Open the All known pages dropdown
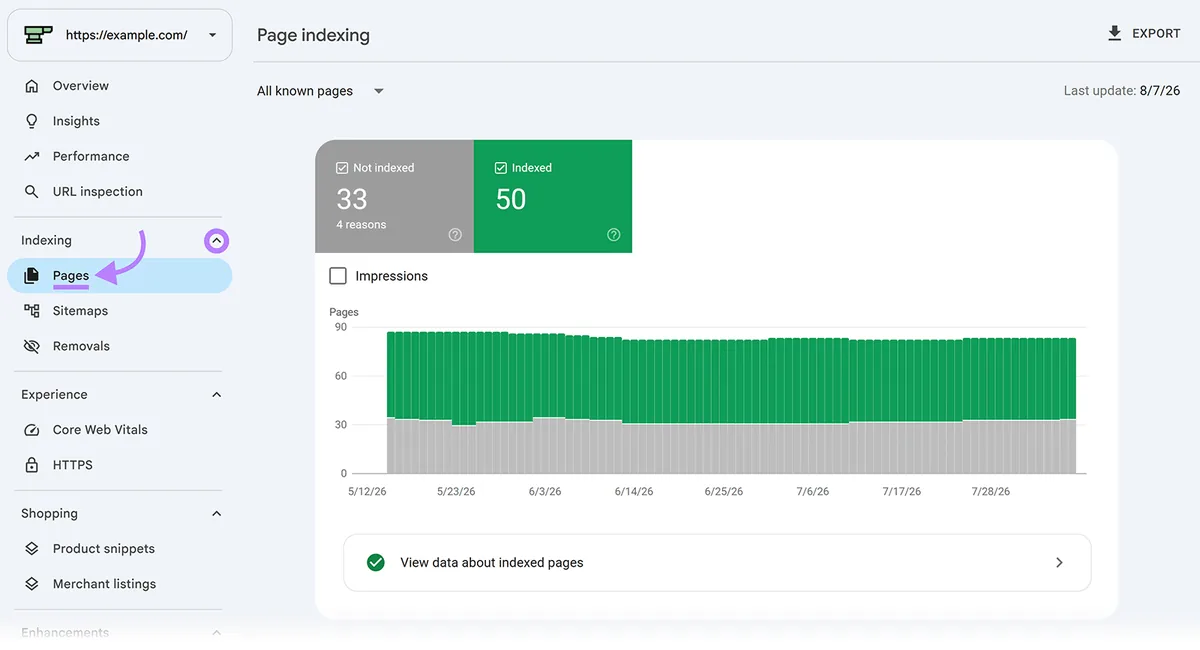Screen dimensions: 1200x650 pos(320,91)
